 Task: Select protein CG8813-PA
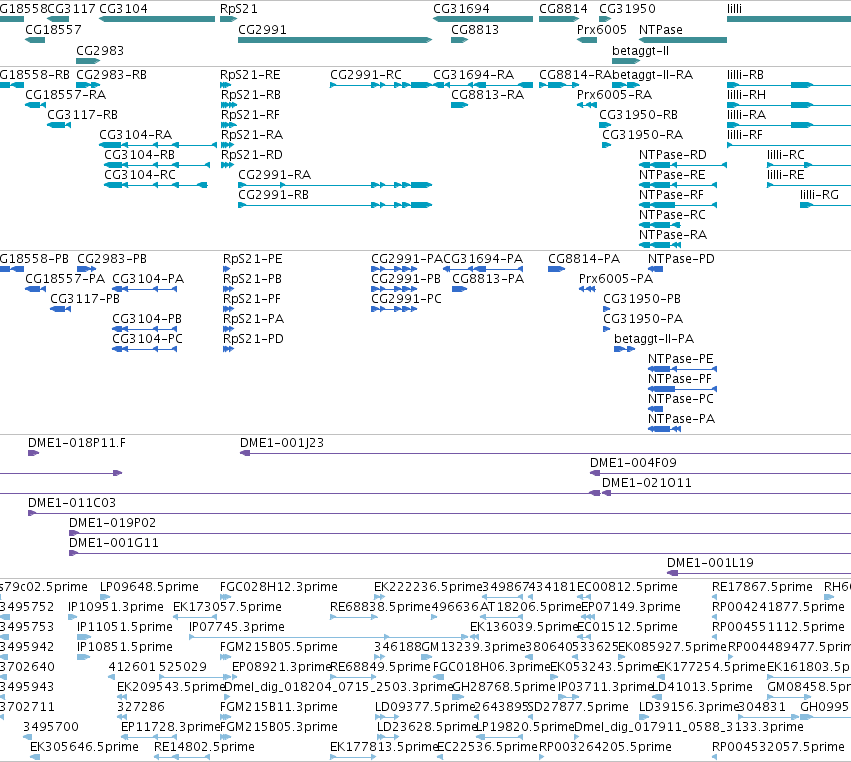coord(488,279)
